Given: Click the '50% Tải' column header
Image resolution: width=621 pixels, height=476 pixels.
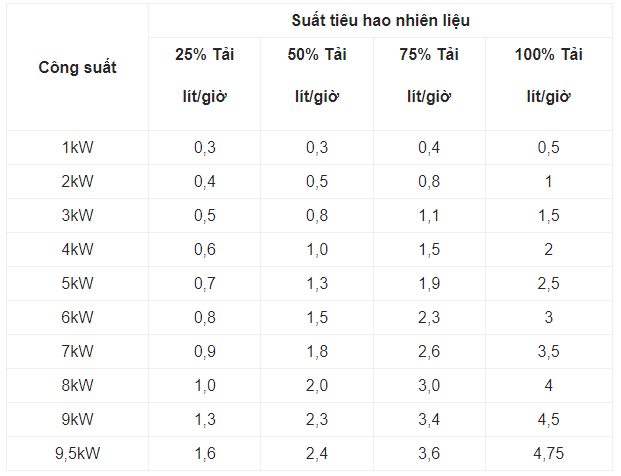Looking at the screenshot, I should click(316, 54).
